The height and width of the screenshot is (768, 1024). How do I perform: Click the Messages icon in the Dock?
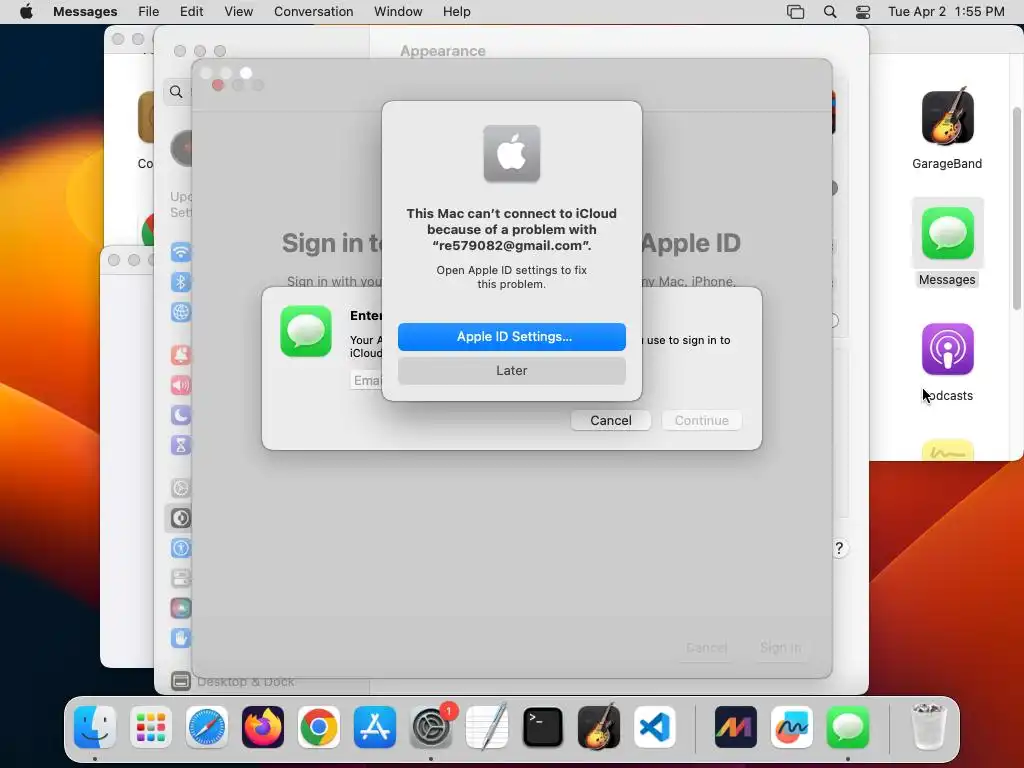[x=848, y=727]
